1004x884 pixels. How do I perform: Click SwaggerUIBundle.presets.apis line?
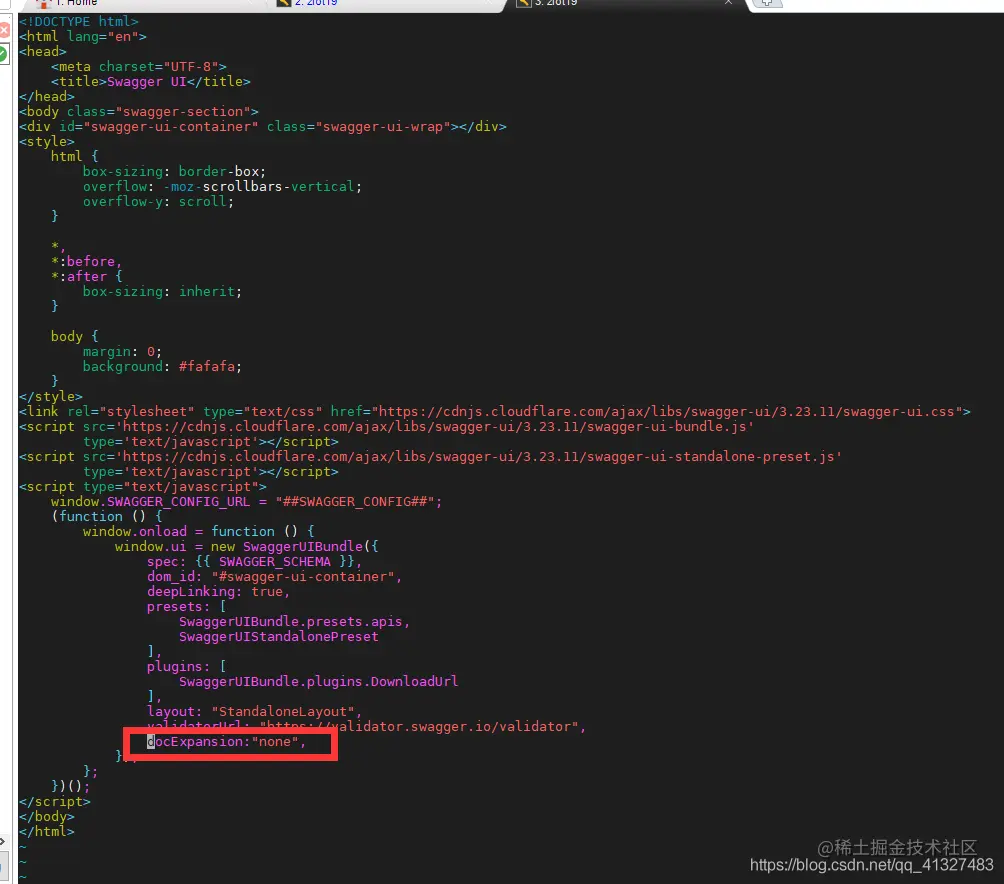(x=295, y=622)
